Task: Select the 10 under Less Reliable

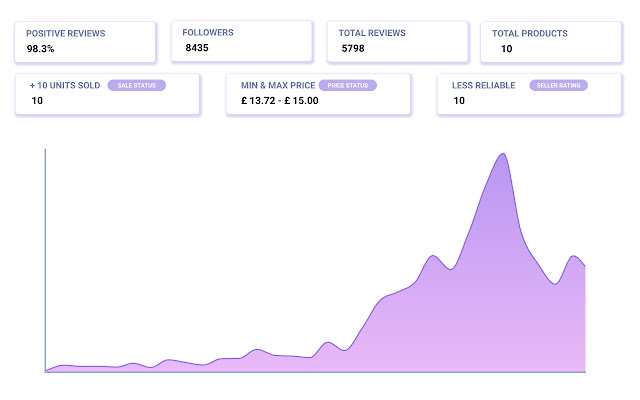Action: click(459, 100)
